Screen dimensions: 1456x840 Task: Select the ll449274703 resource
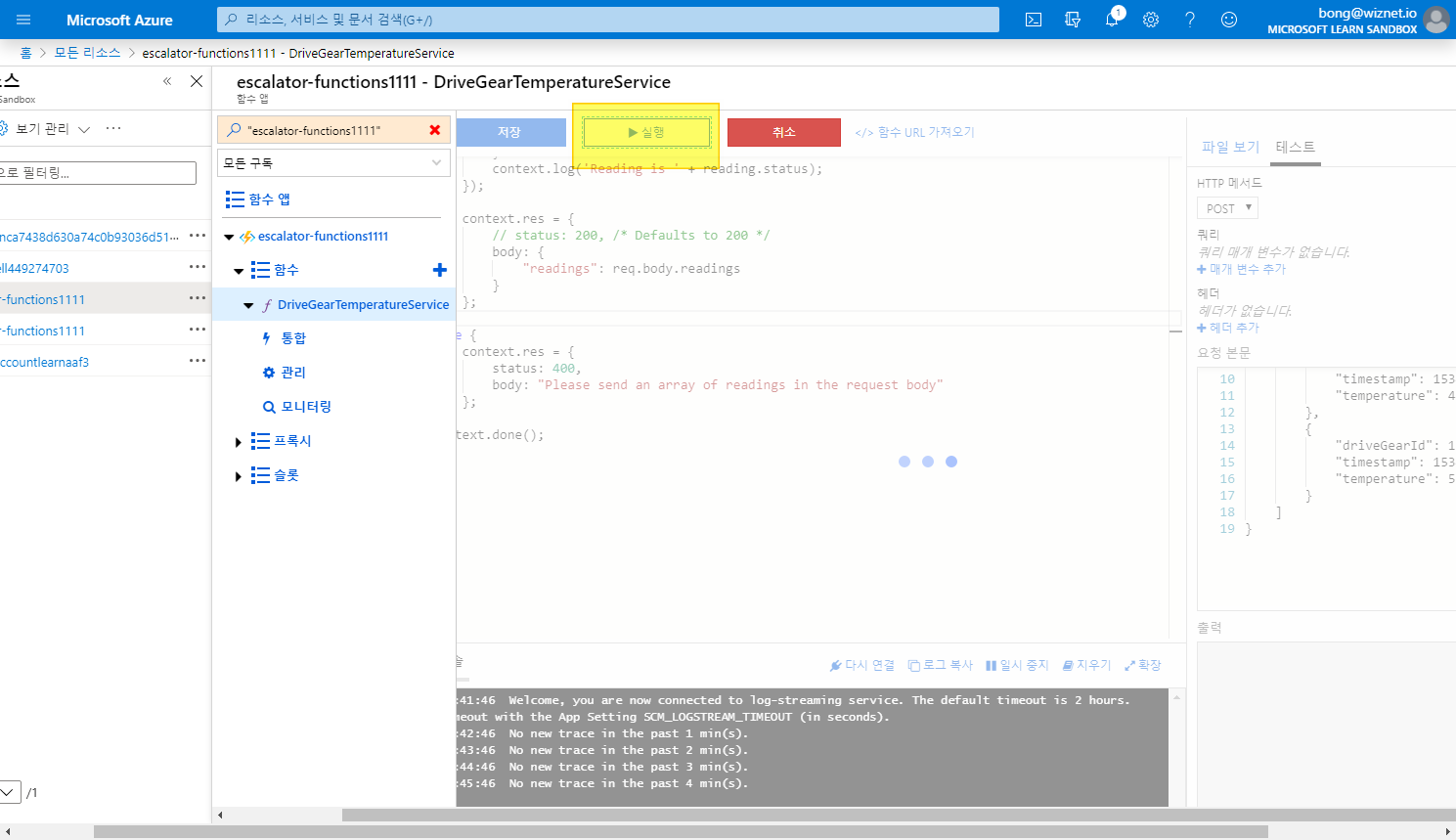(x=34, y=268)
